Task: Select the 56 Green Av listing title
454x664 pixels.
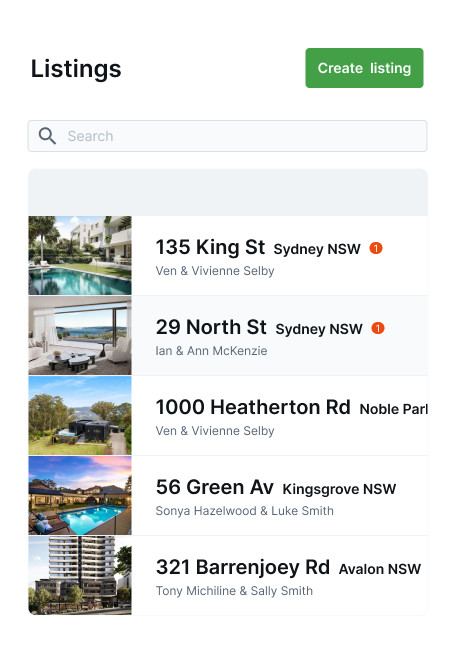Action: tap(214, 487)
